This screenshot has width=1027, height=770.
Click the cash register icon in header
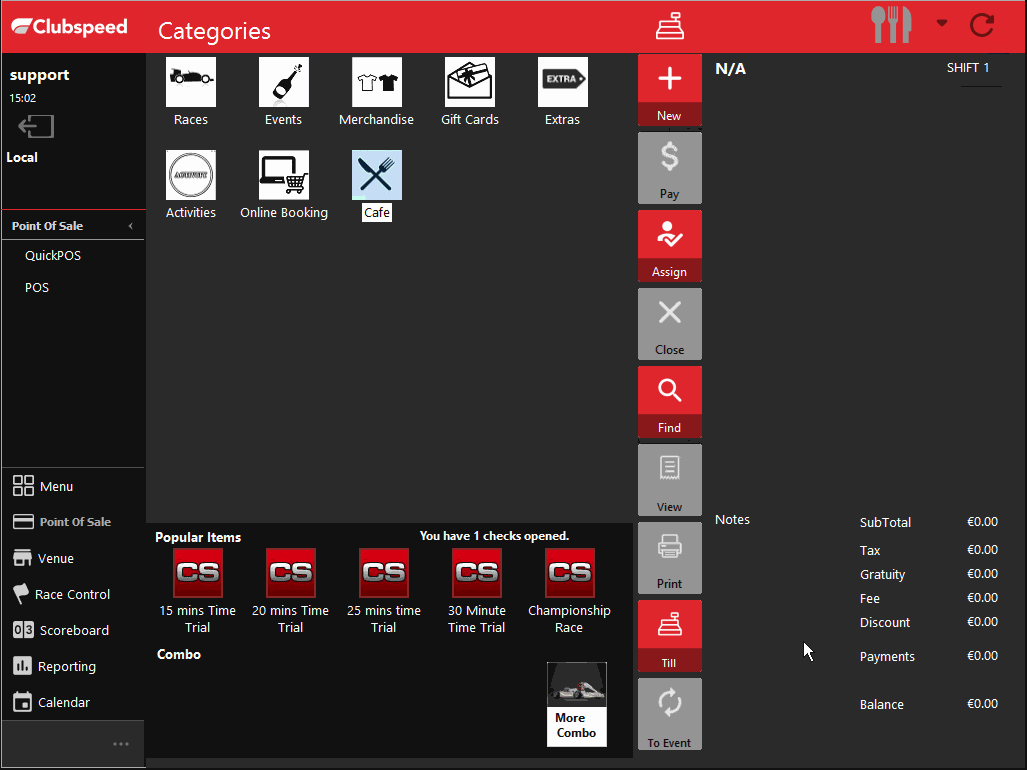click(669, 26)
